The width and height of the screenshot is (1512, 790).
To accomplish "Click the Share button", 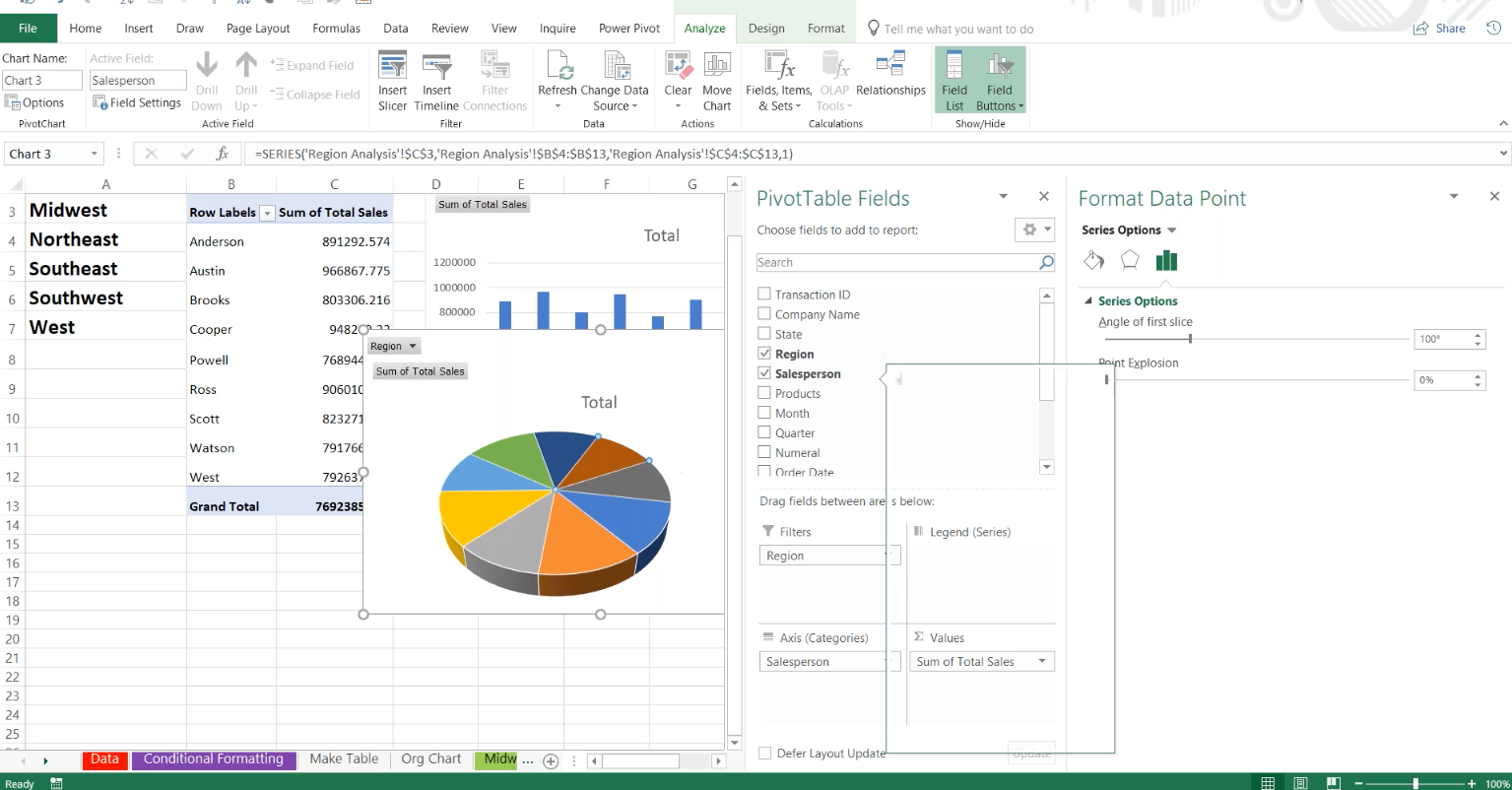I will coord(1439,29).
